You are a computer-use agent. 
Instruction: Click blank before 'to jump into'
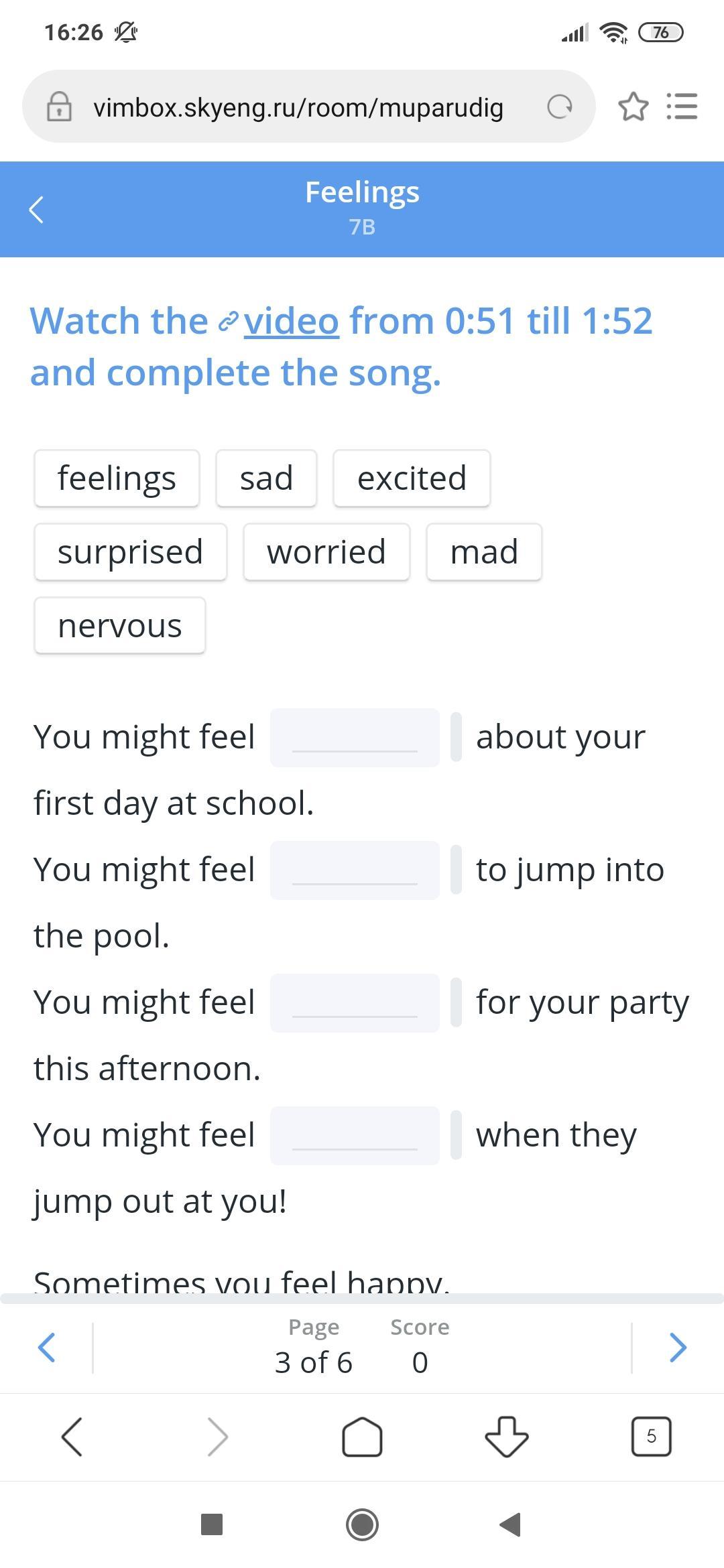(355, 870)
